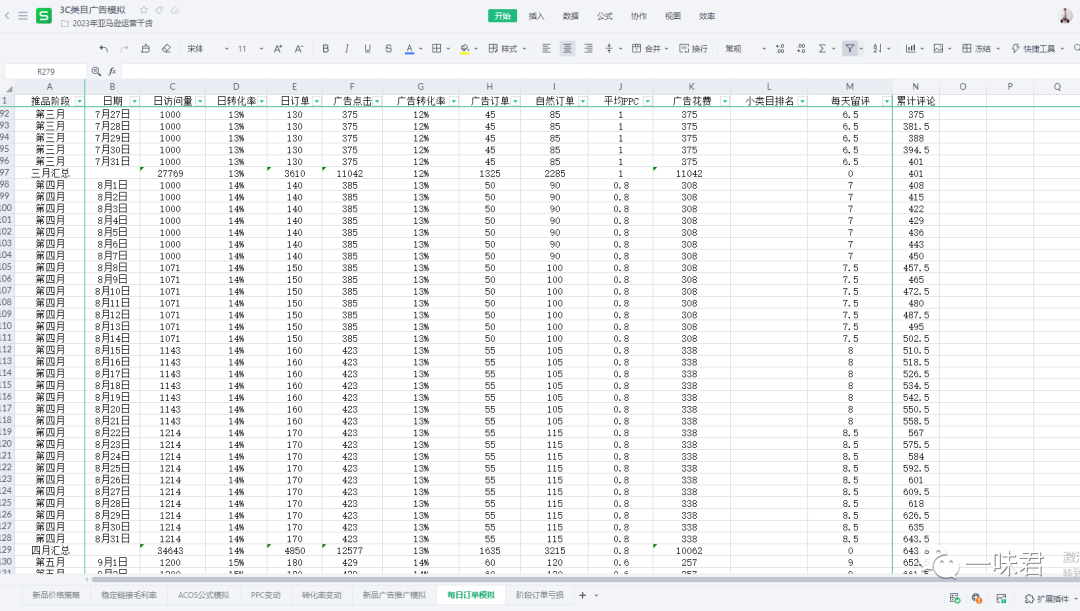
Task: Click the strikethrough S icon
Action: coord(389,48)
